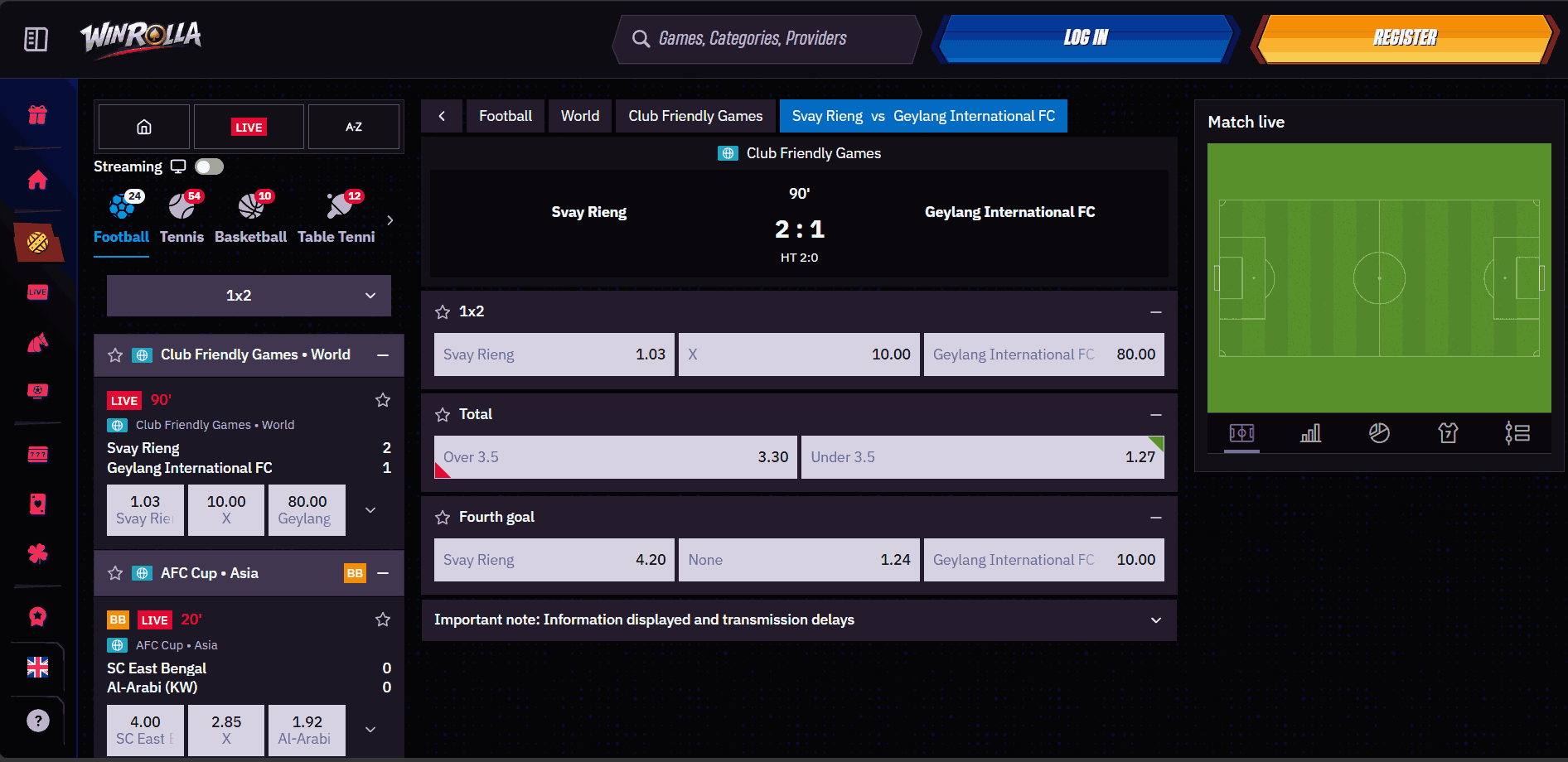1568x762 pixels.
Task: Open the Club Friendly Games breadcrumb
Action: coord(695,116)
